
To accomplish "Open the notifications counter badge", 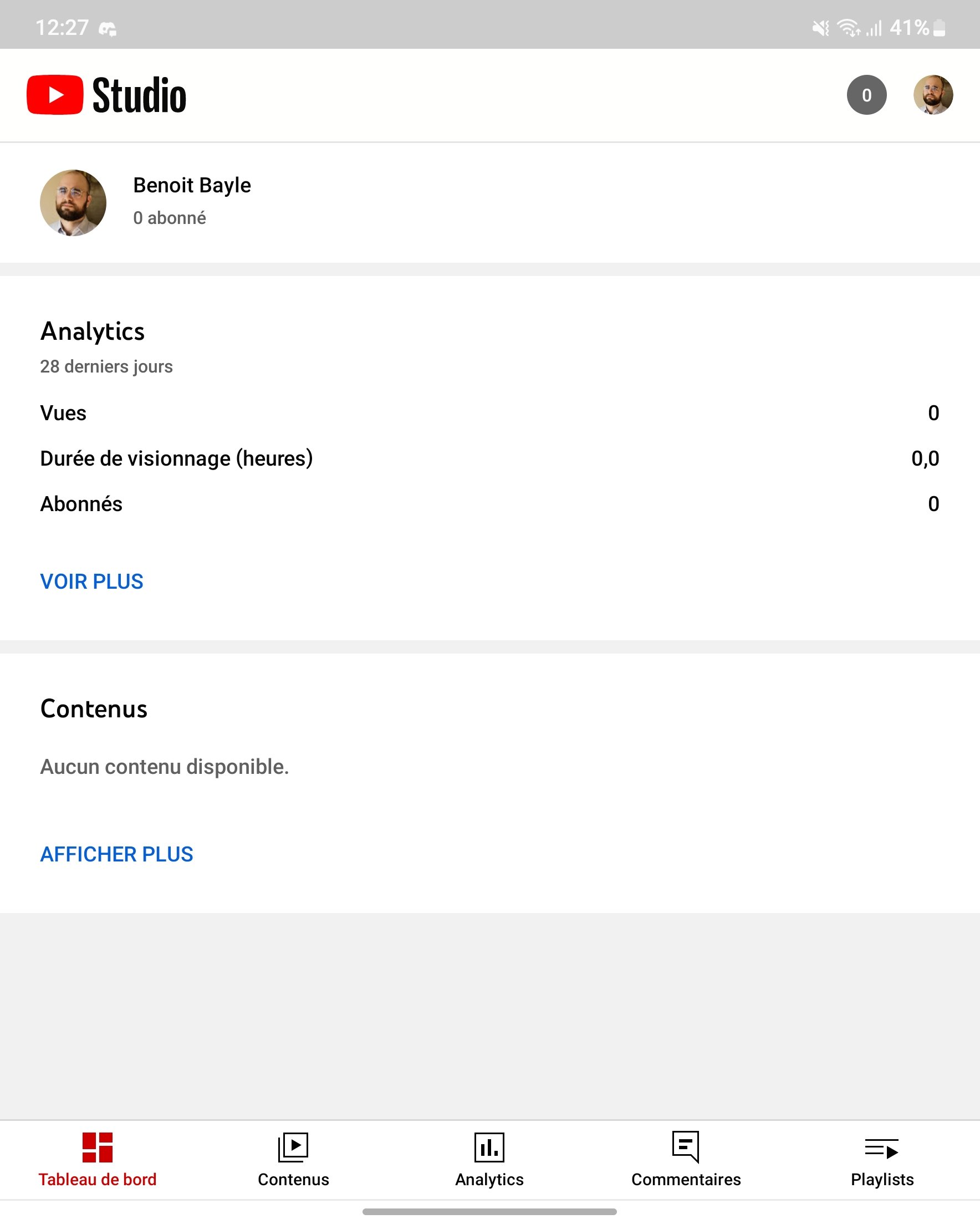I will pos(866,95).
